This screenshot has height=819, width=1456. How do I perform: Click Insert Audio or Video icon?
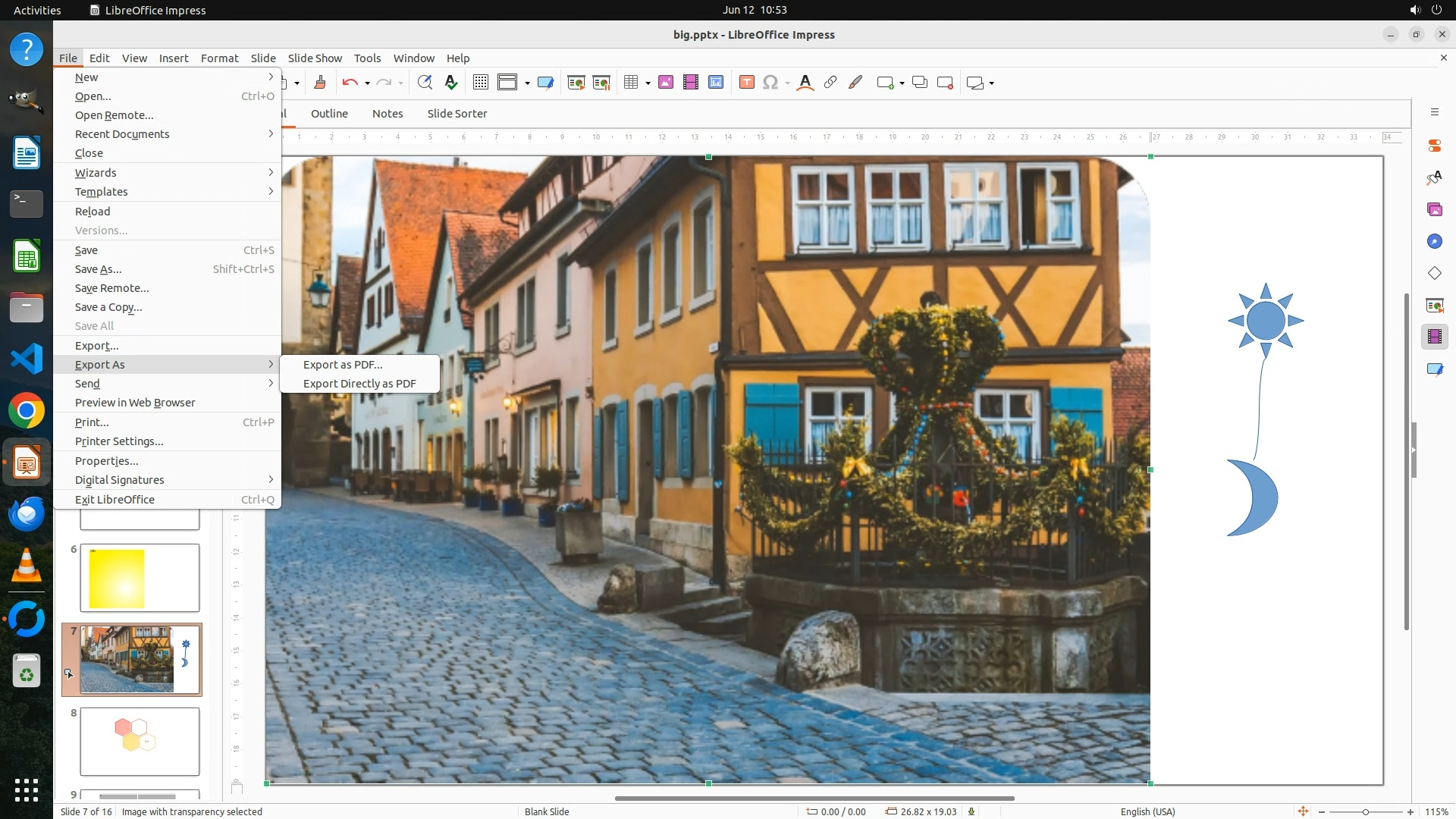coord(690,83)
